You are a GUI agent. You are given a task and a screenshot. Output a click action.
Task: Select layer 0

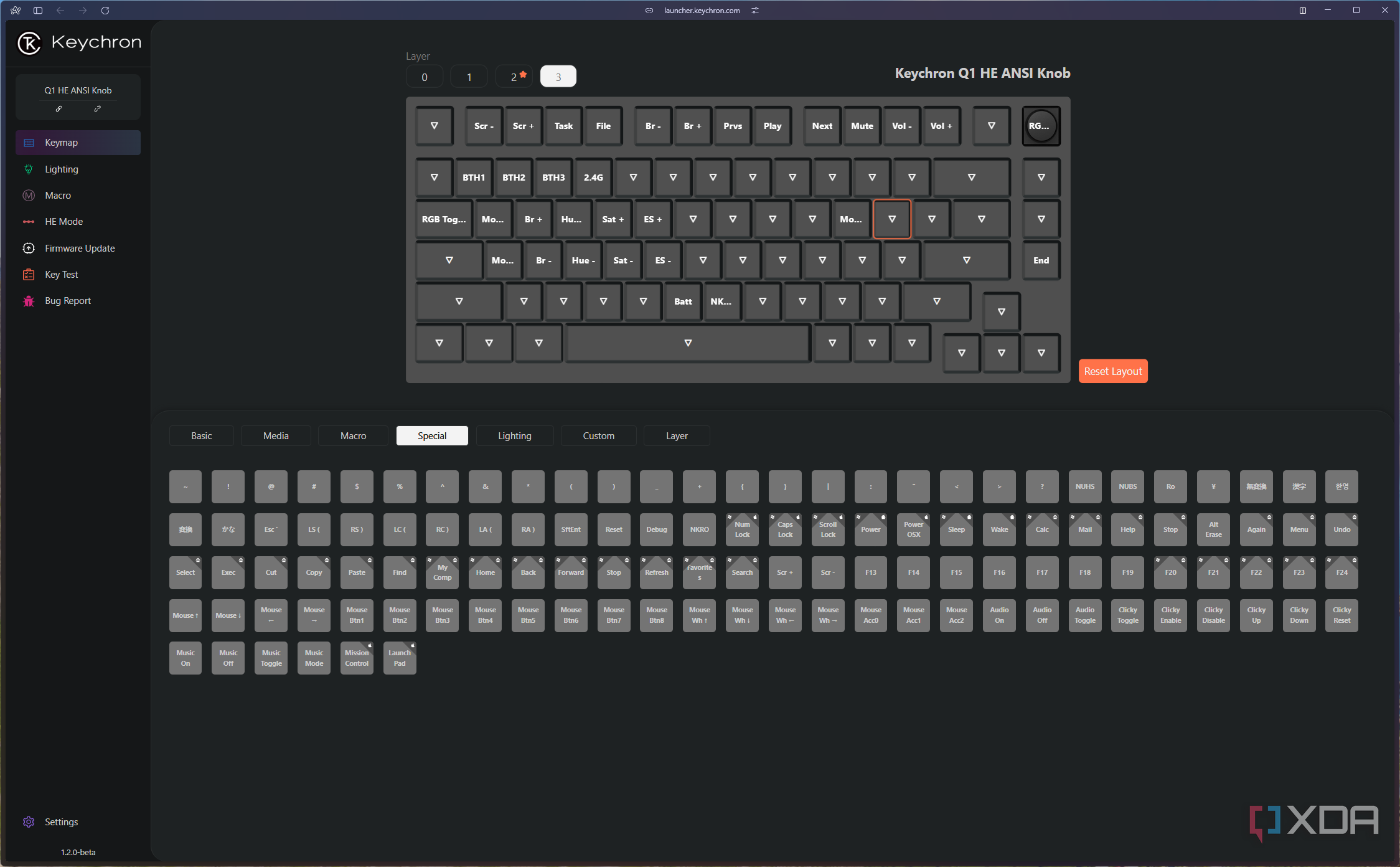point(425,77)
